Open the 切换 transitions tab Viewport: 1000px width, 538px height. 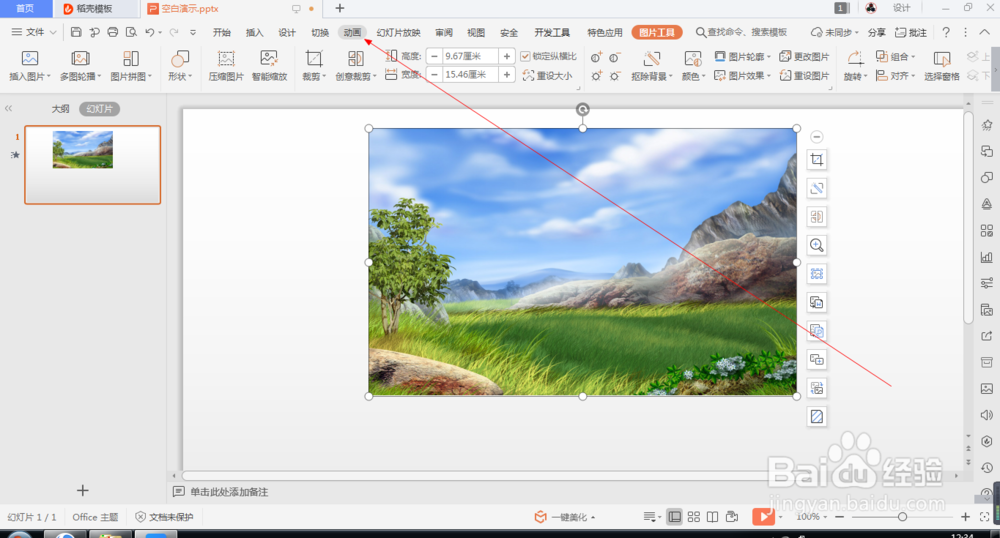320,32
